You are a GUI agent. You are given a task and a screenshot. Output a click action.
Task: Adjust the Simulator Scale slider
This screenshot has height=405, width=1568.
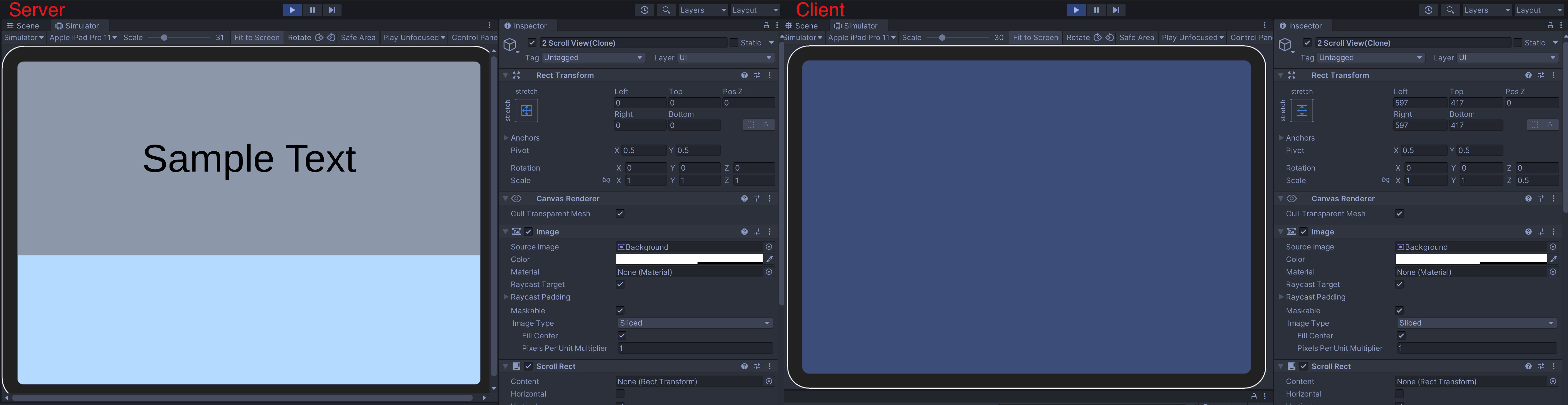click(165, 37)
